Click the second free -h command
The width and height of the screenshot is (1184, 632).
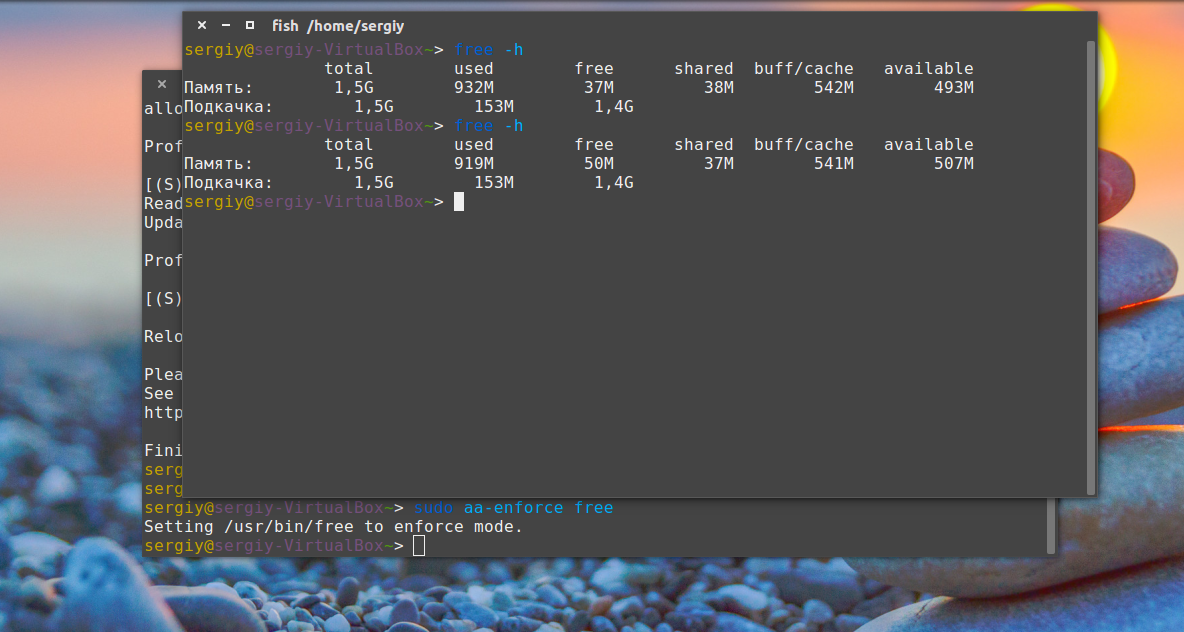pos(489,125)
